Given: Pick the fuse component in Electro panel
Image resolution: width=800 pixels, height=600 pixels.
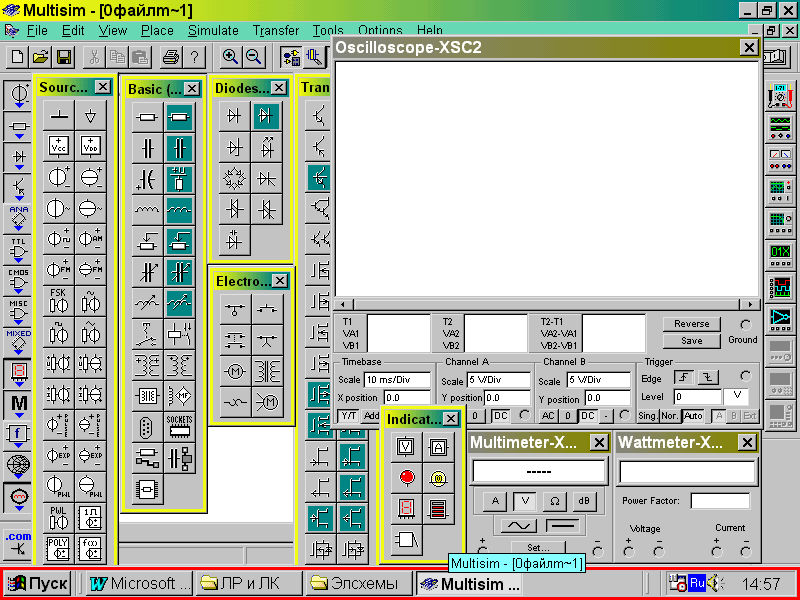Looking at the screenshot, I should [235, 403].
